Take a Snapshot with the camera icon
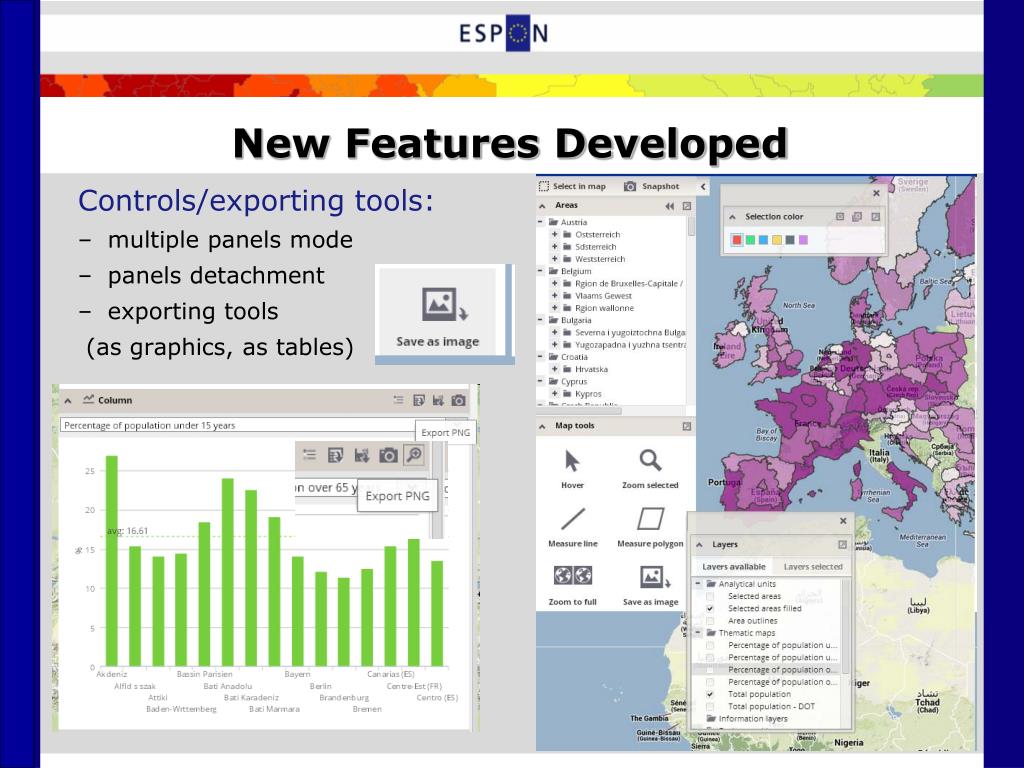 click(x=630, y=186)
